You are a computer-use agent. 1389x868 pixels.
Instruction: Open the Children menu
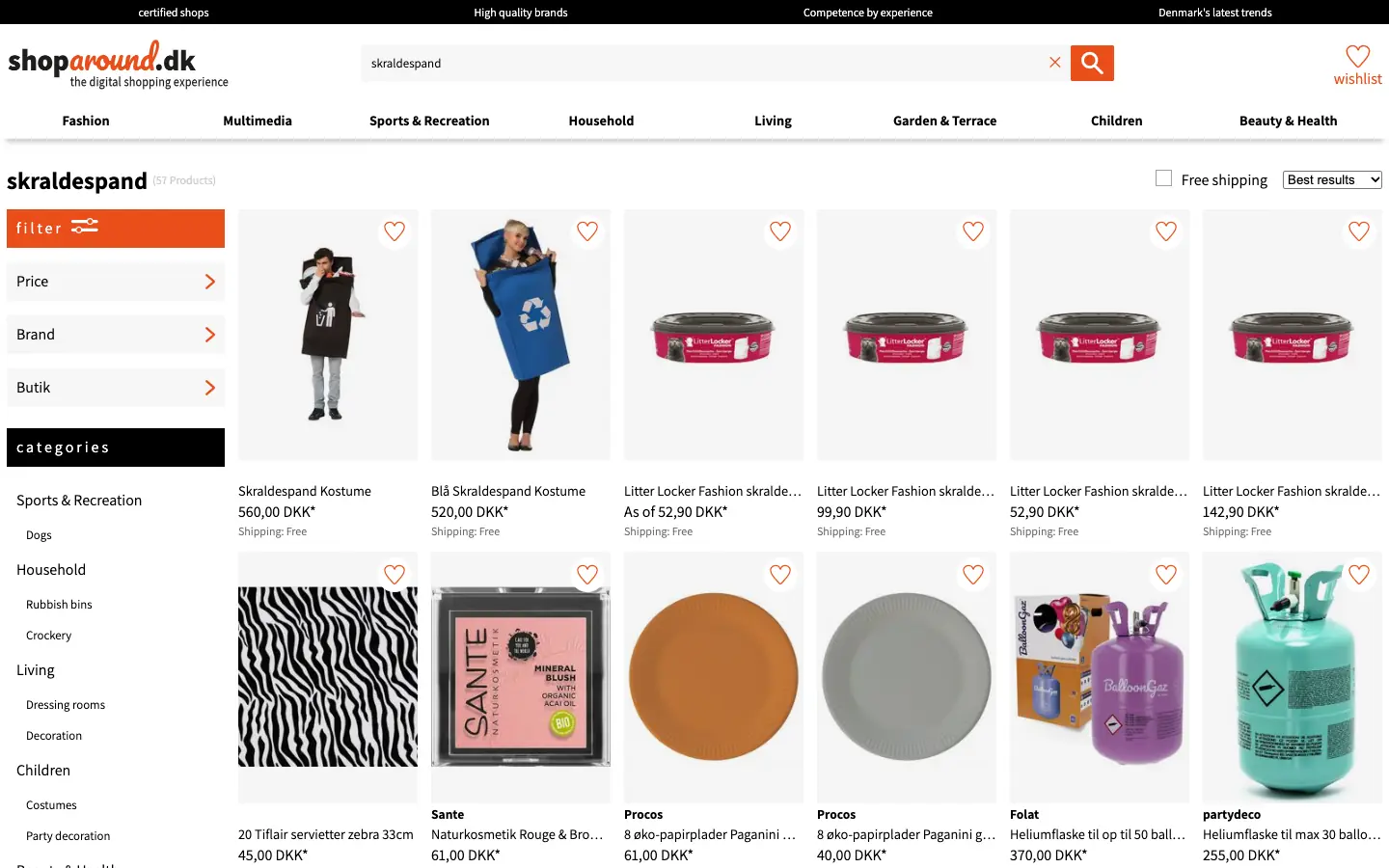click(1116, 121)
